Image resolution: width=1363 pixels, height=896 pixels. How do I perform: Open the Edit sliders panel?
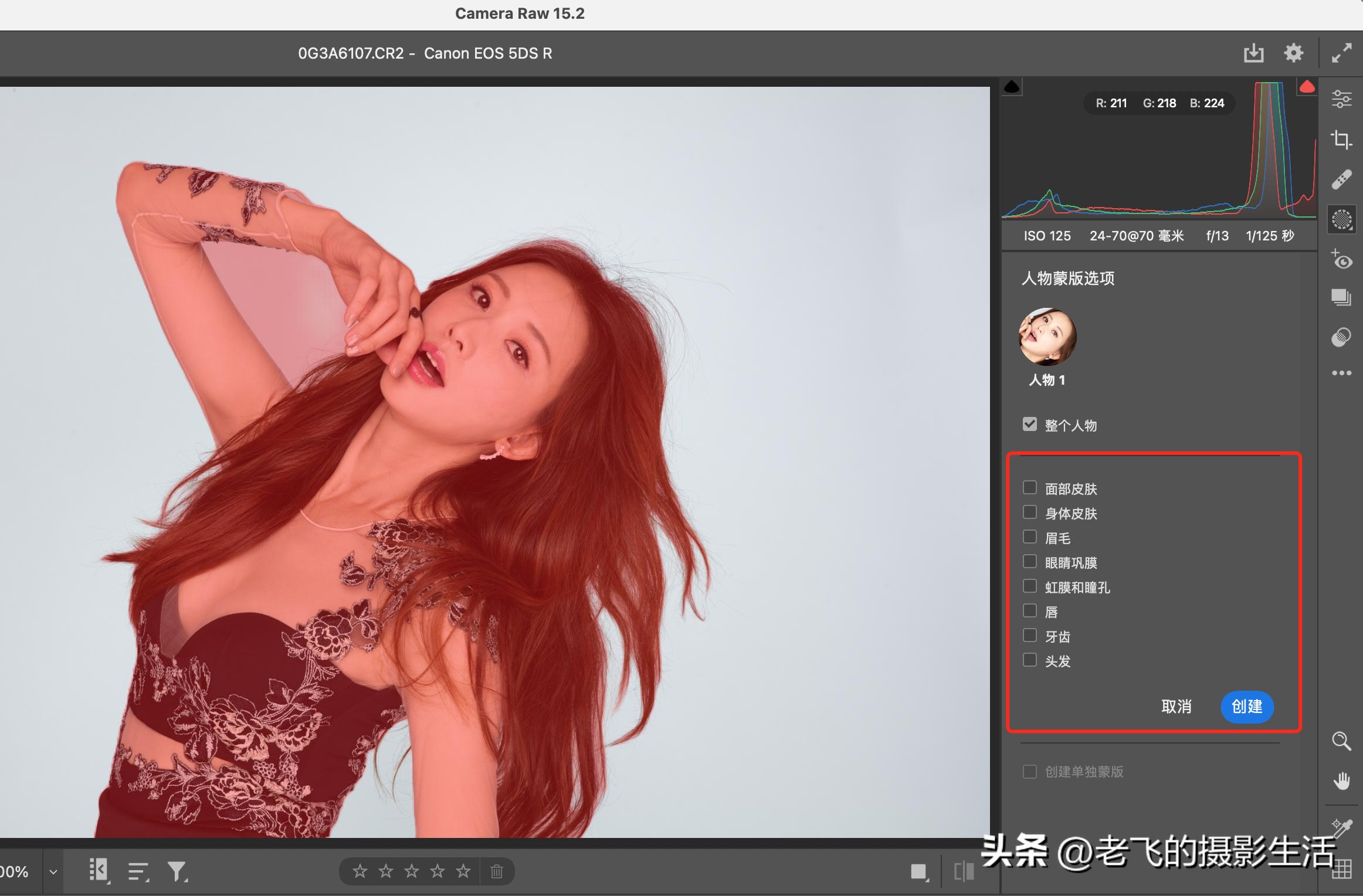(1341, 99)
